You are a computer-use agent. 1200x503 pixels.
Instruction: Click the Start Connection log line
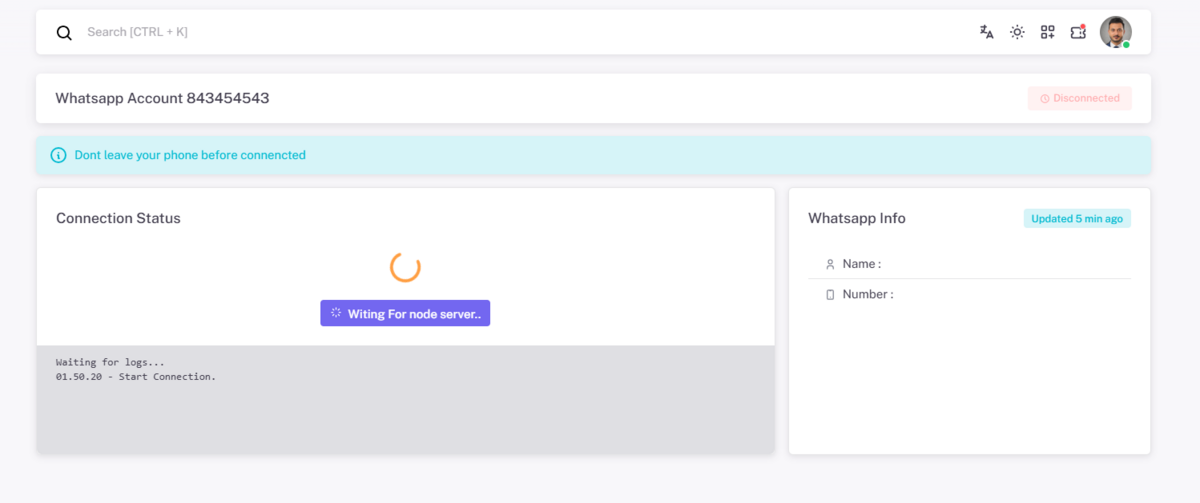coord(136,377)
